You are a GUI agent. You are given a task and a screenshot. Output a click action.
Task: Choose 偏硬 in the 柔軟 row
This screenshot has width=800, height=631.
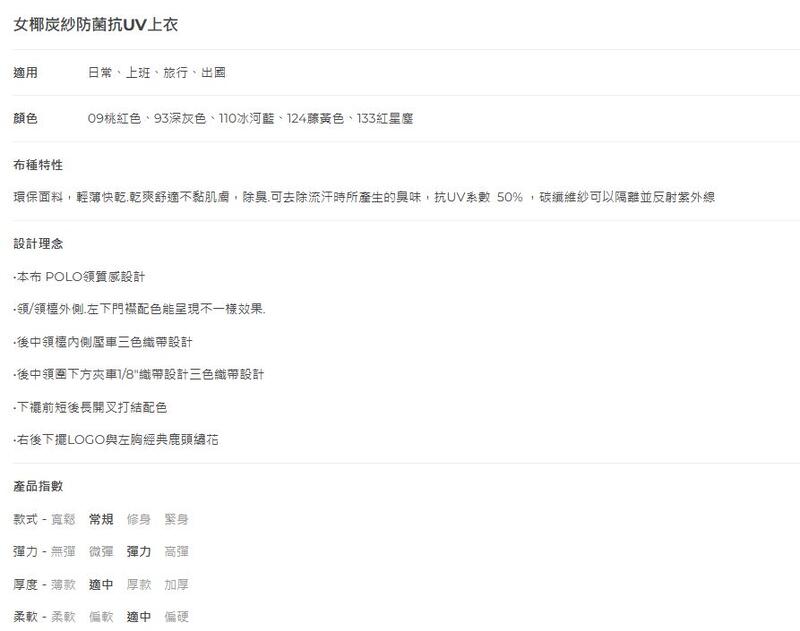[176, 617]
